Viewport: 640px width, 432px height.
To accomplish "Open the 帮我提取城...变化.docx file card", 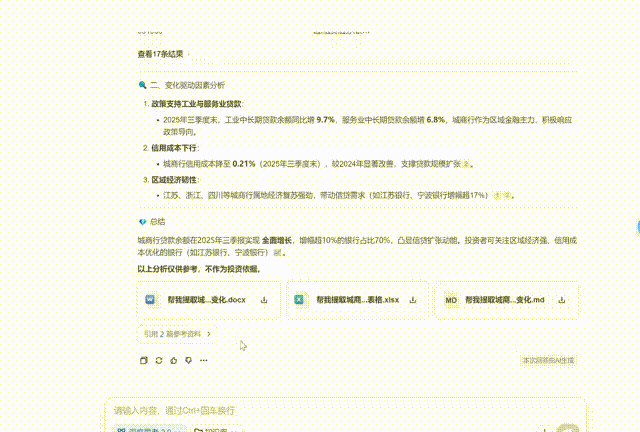I will click(x=209, y=300).
